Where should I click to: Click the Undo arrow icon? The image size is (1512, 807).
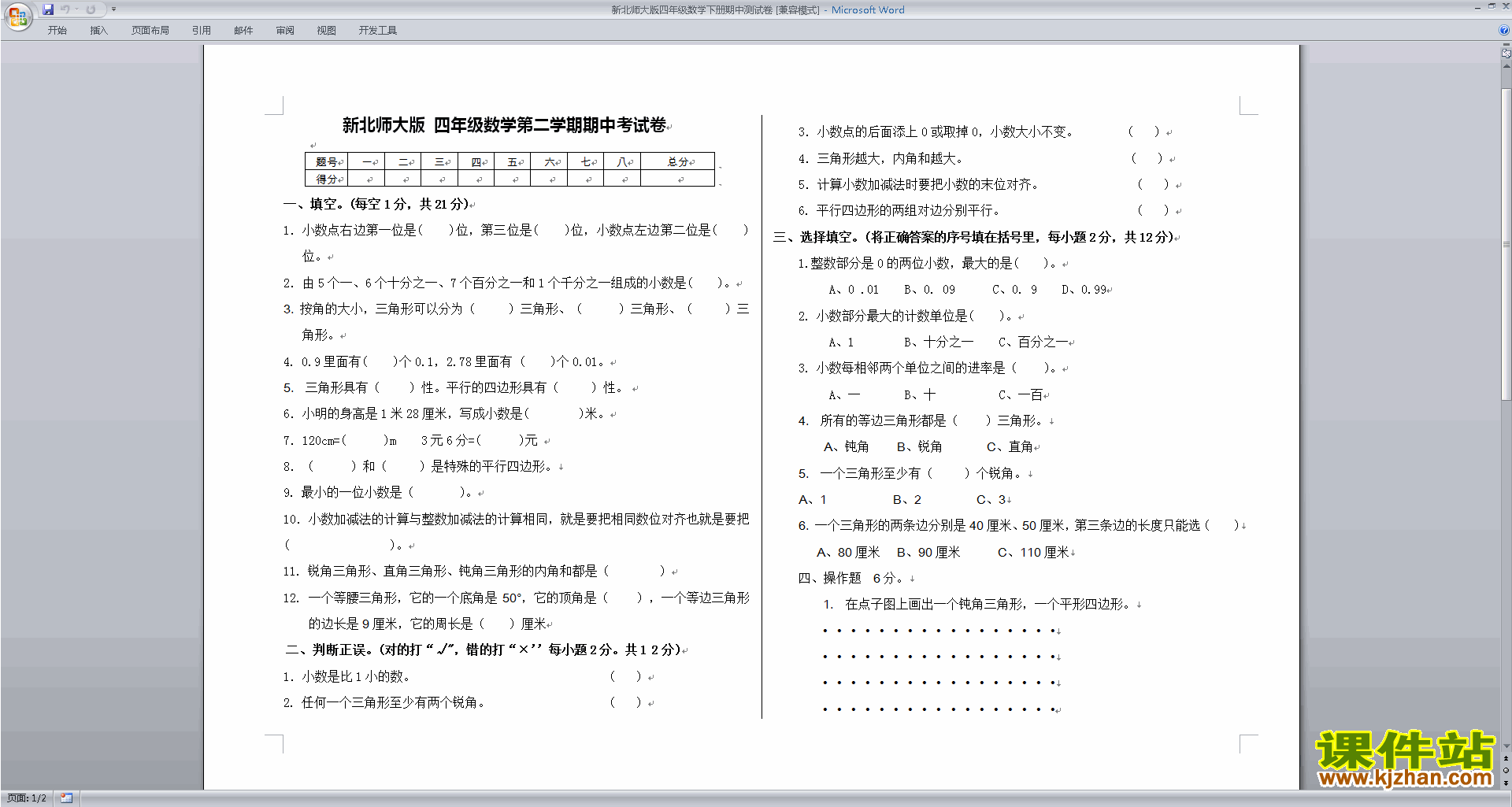(x=65, y=9)
